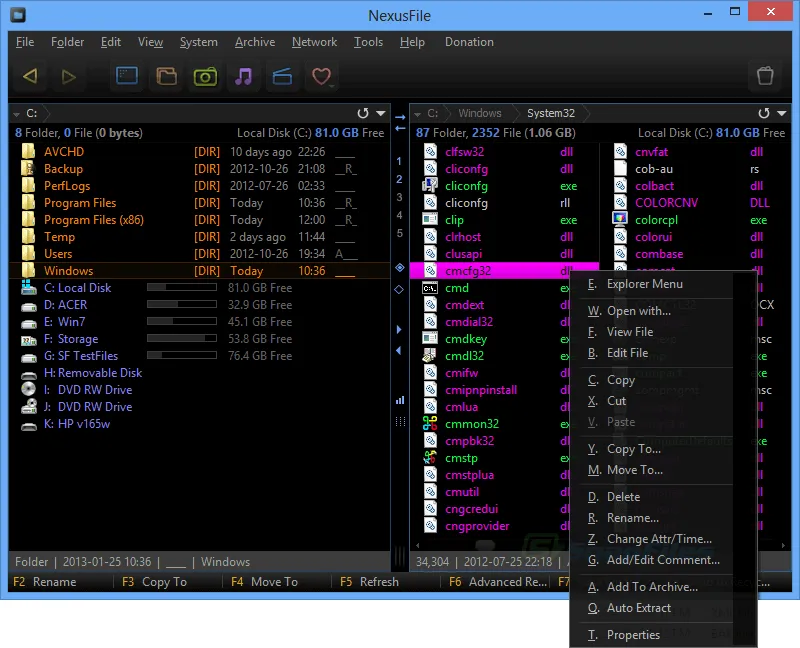Viewport: 800px width, 648px height.
Task: Open the purple music note icon
Action: 243,76
